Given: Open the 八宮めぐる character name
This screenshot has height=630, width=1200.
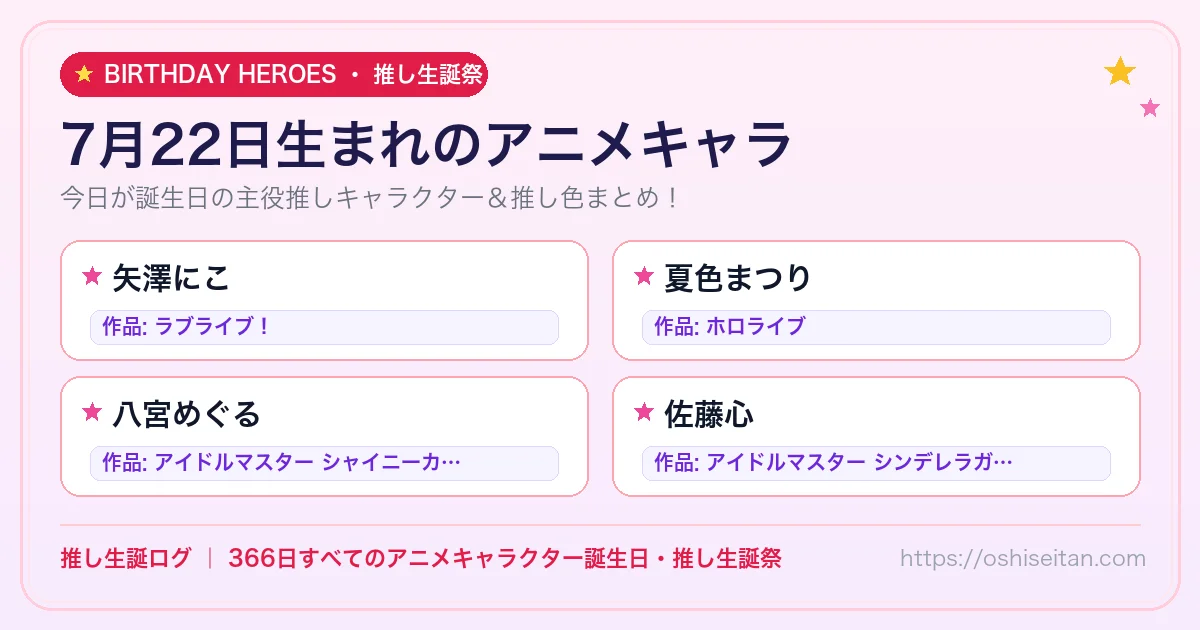Looking at the screenshot, I should click(x=187, y=413).
